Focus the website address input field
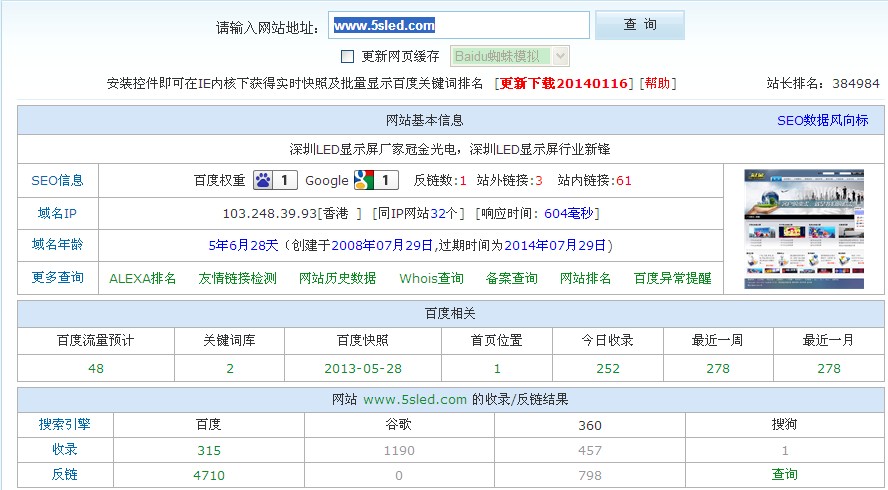This screenshot has width=888, height=490. 459,25
